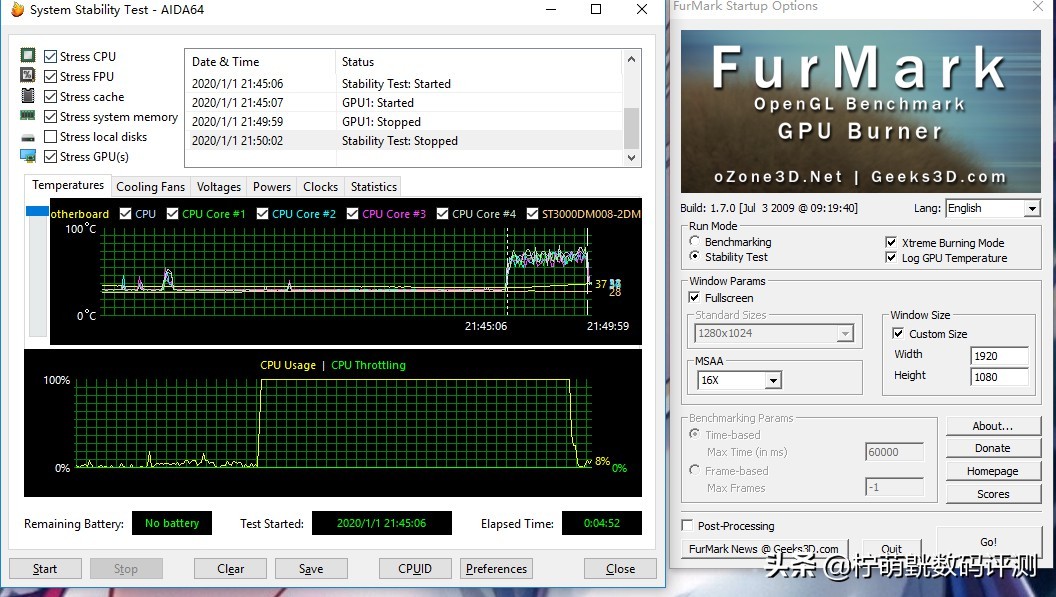Open the Statistics tab

click(x=373, y=187)
